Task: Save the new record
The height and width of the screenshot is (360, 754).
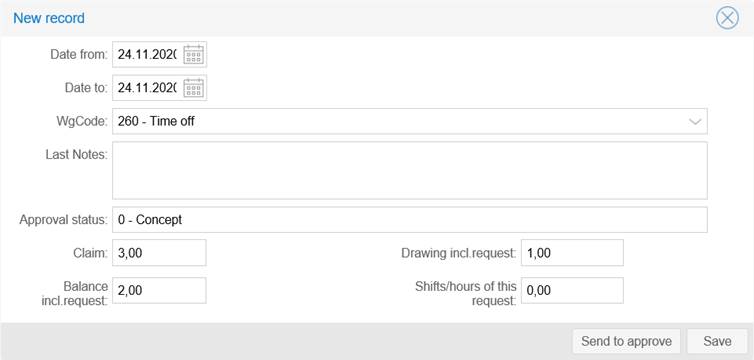Action: [x=717, y=341]
